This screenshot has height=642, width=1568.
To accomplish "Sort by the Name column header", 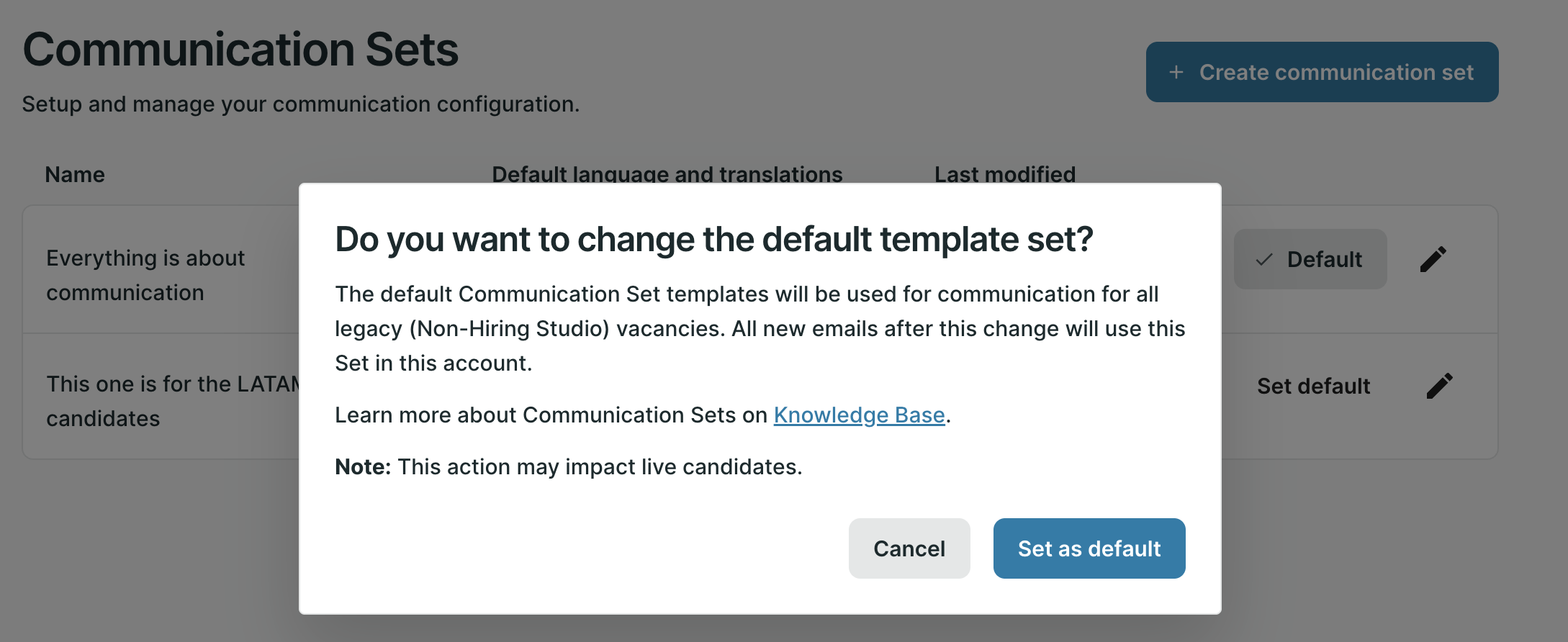I will click(75, 175).
